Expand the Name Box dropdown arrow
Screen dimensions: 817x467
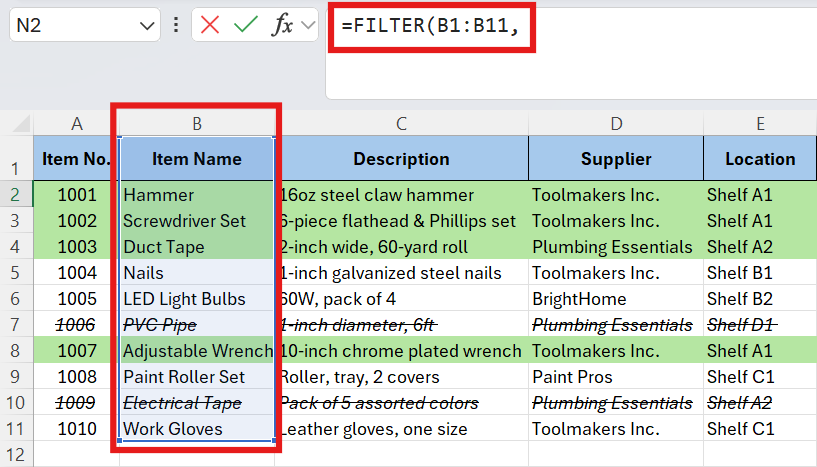click(x=146, y=25)
